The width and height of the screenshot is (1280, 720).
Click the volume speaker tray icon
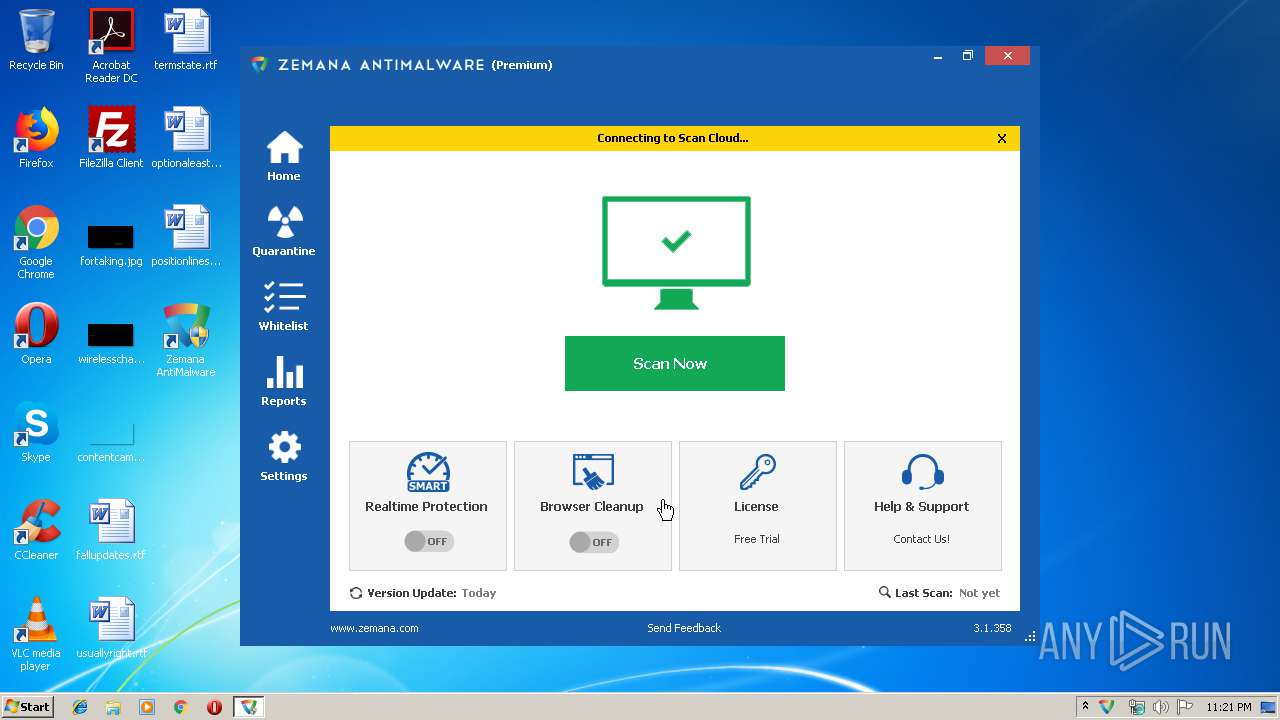(1160, 707)
